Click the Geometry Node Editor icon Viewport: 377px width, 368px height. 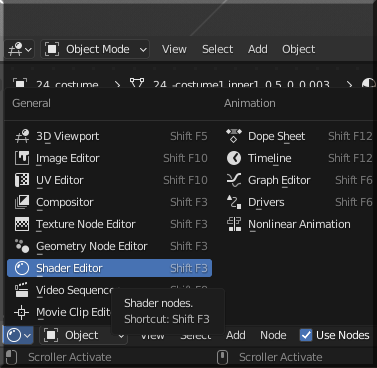click(22, 246)
